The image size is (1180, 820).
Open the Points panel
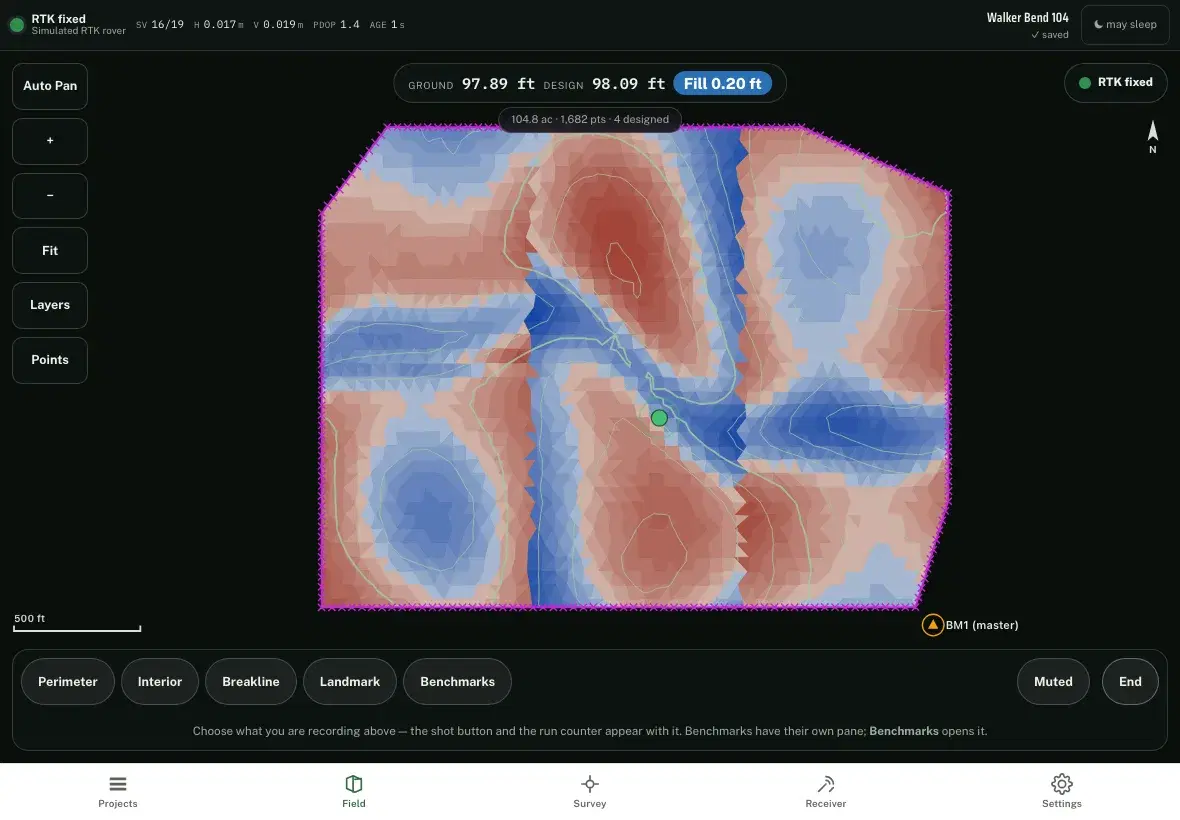pyautogui.click(x=50, y=360)
